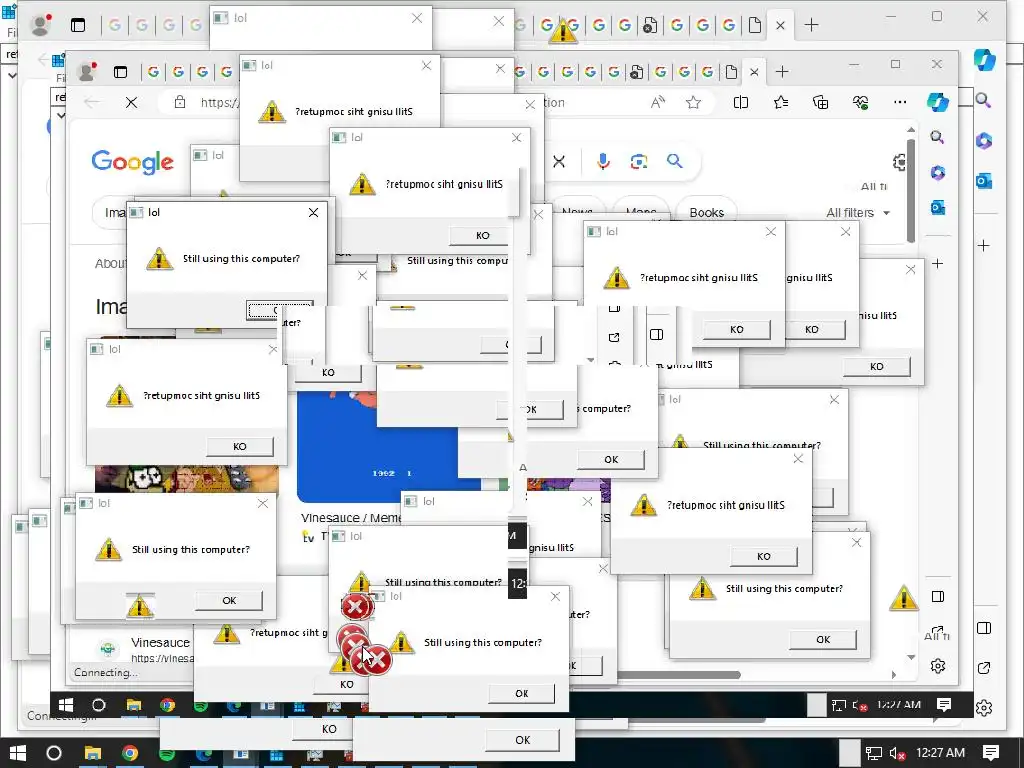Image resolution: width=1024 pixels, height=768 pixels.
Task: Open Collections in the inner Edge toolbar
Action: point(820,103)
